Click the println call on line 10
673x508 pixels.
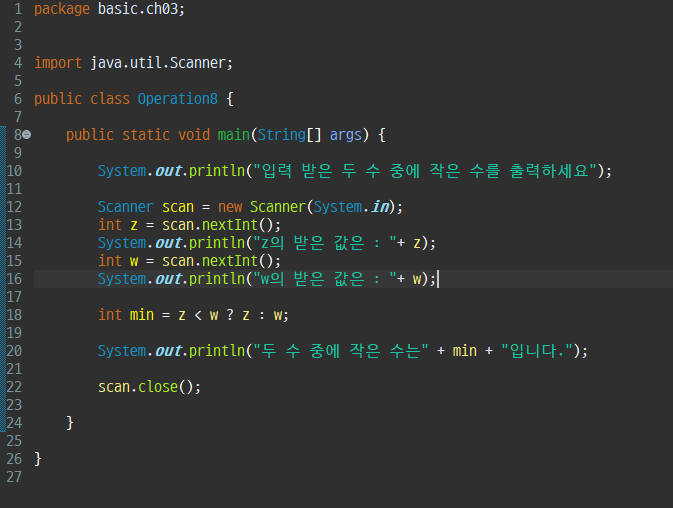click(x=216, y=171)
